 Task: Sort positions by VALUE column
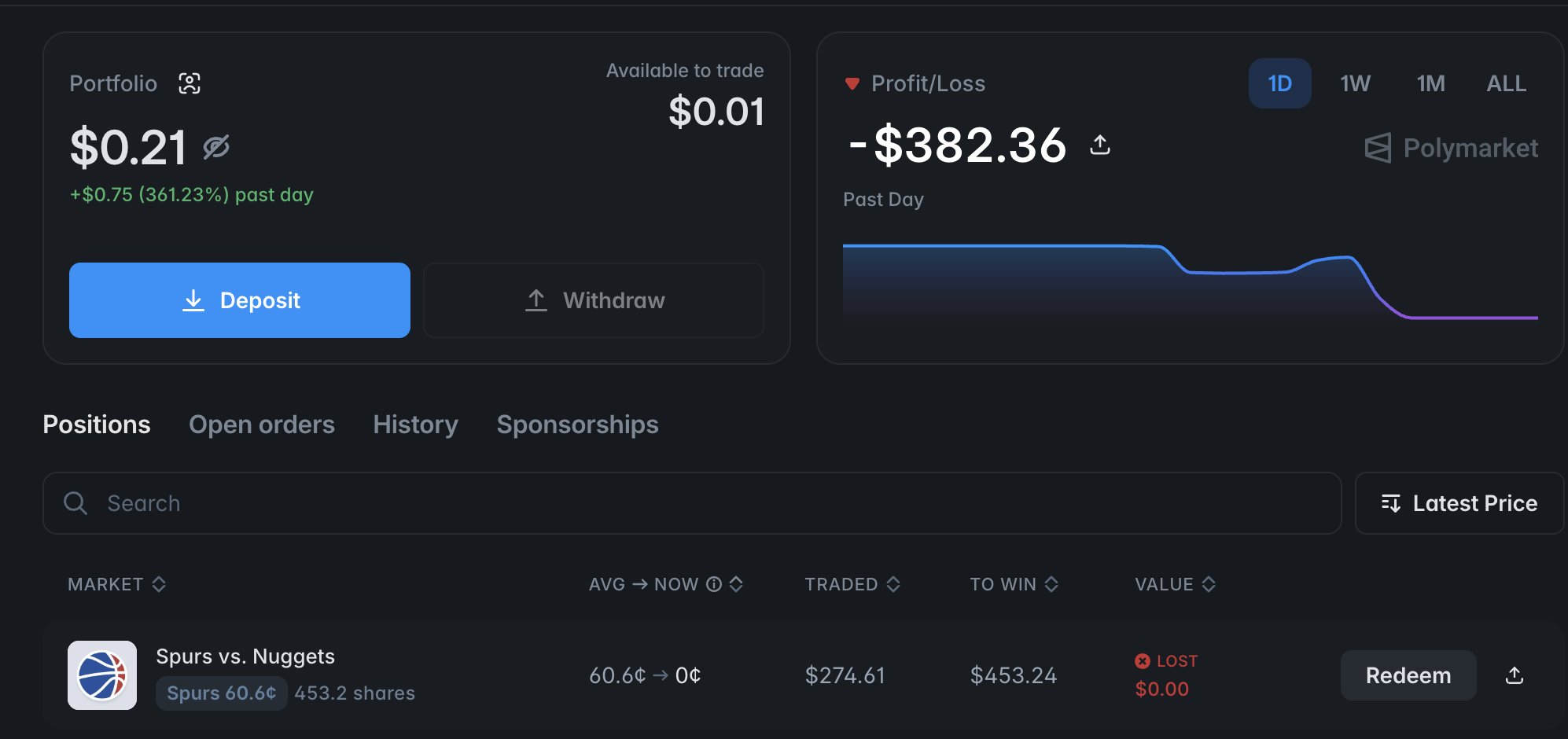(1175, 584)
